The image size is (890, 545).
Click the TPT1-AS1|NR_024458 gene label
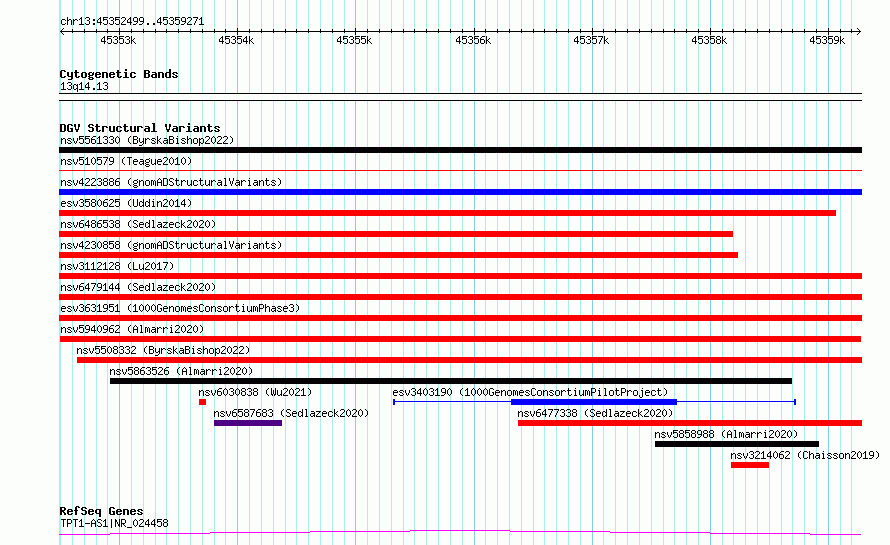(x=114, y=523)
